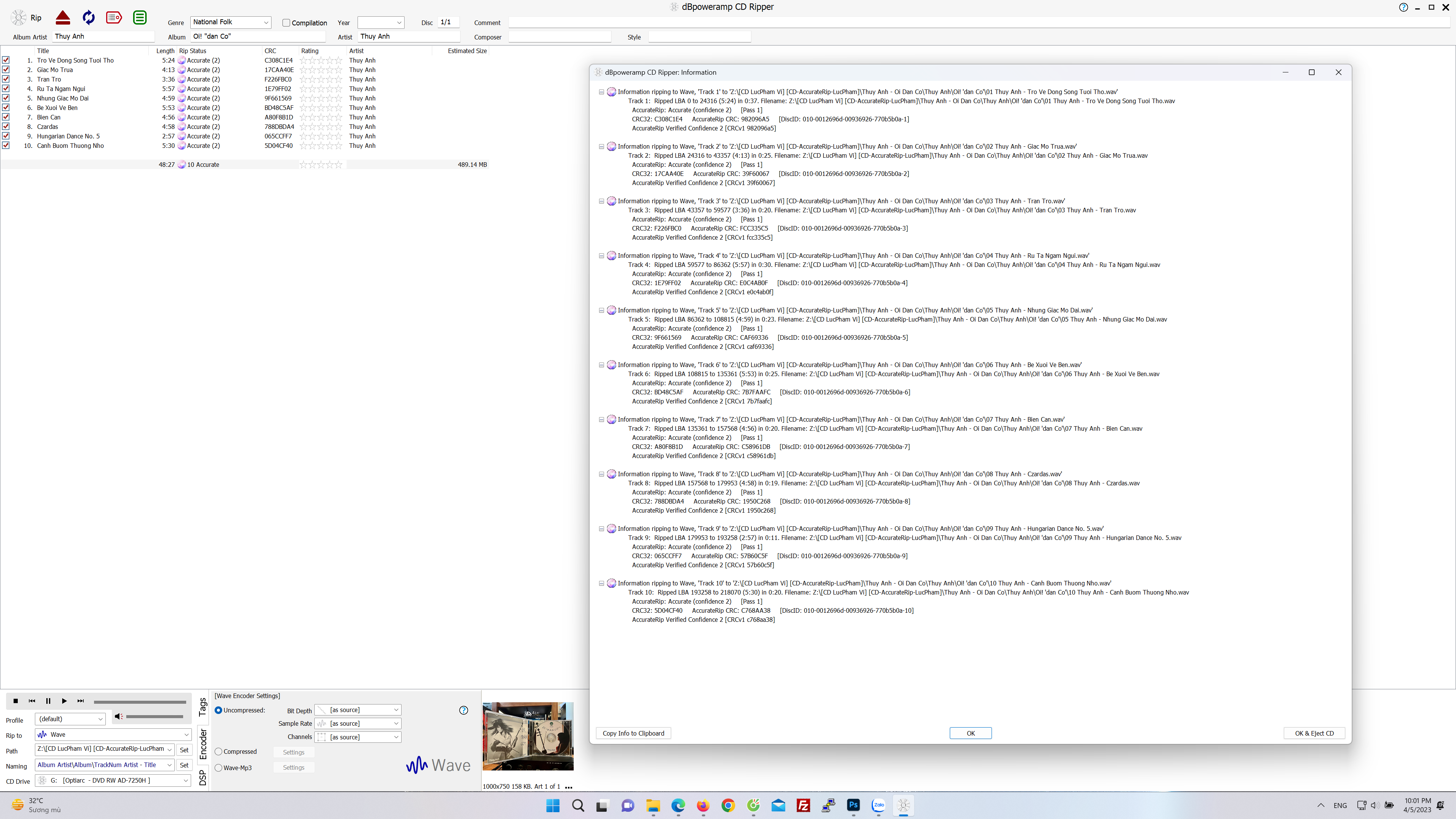Click Set button next to Path
Image resolution: width=1456 pixels, height=819 pixels.
[x=184, y=750]
